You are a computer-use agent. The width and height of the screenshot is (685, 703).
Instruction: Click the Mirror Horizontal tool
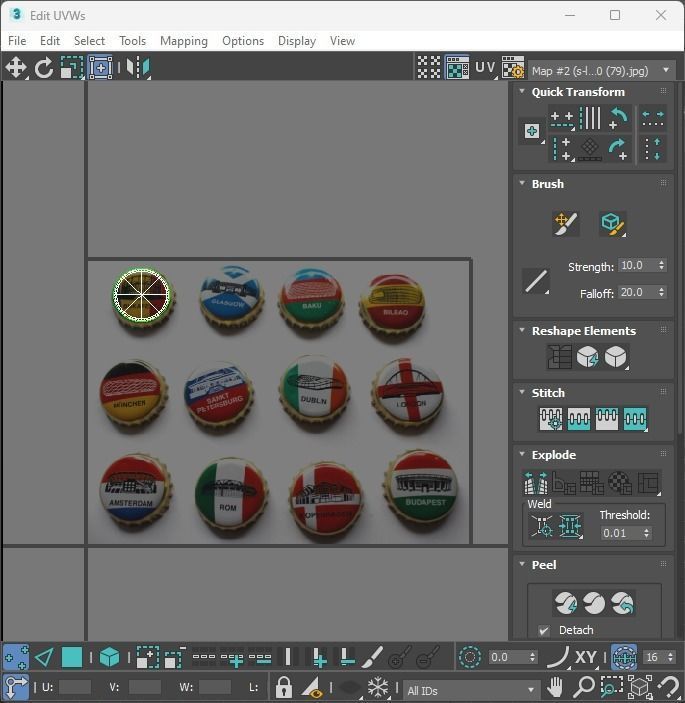coord(138,68)
